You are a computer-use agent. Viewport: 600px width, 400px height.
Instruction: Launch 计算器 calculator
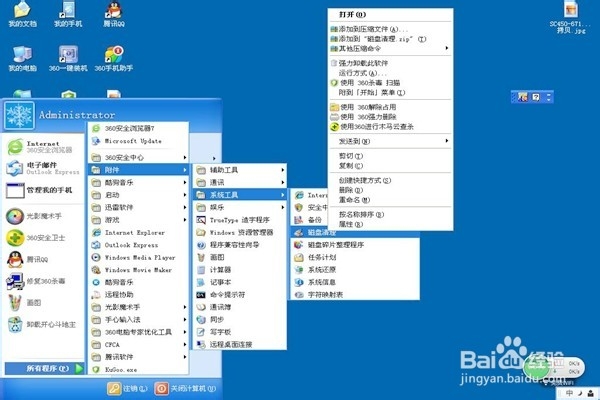240,270
